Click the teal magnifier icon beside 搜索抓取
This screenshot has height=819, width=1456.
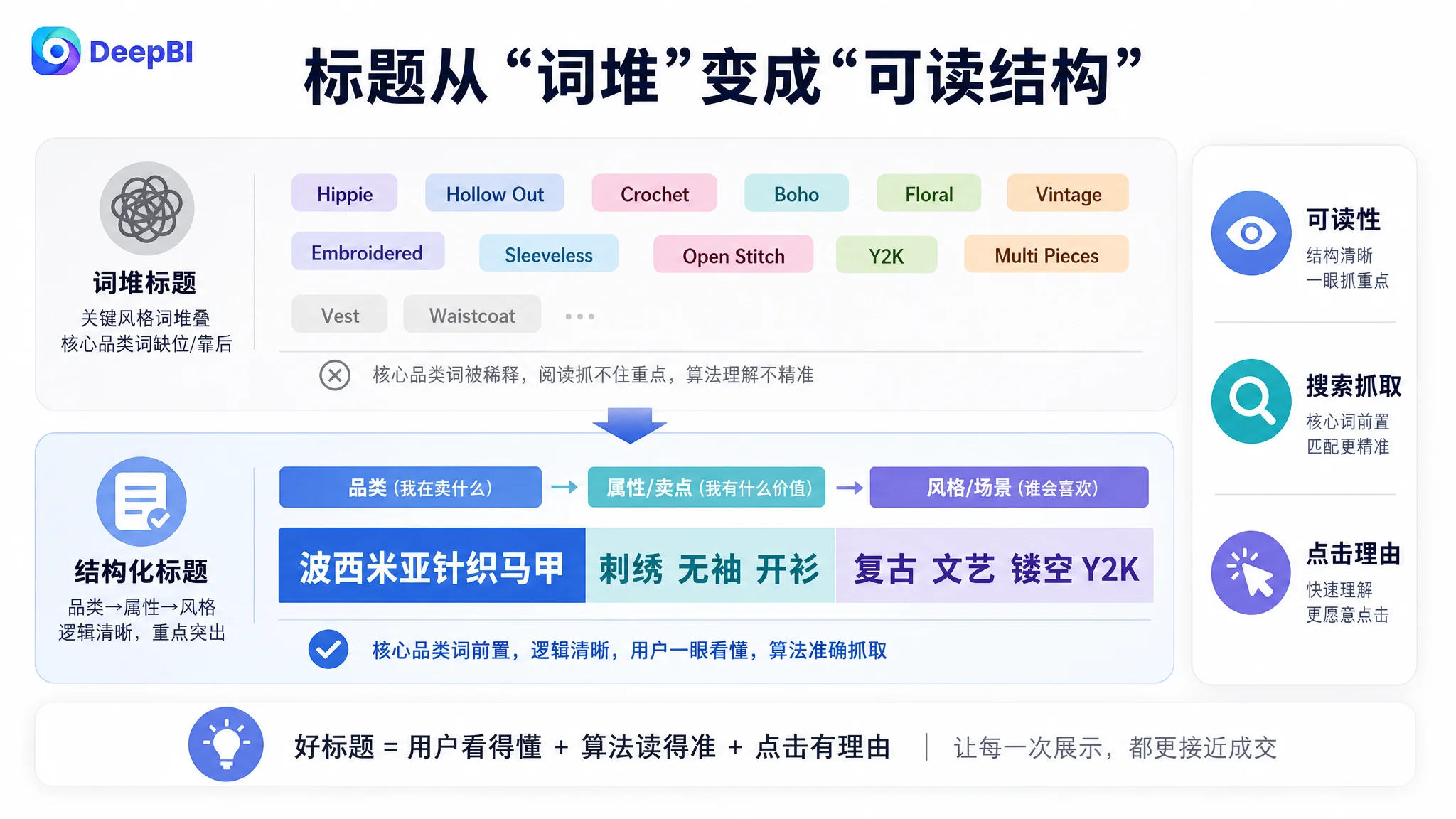pyautogui.click(x=1251, y=401)
